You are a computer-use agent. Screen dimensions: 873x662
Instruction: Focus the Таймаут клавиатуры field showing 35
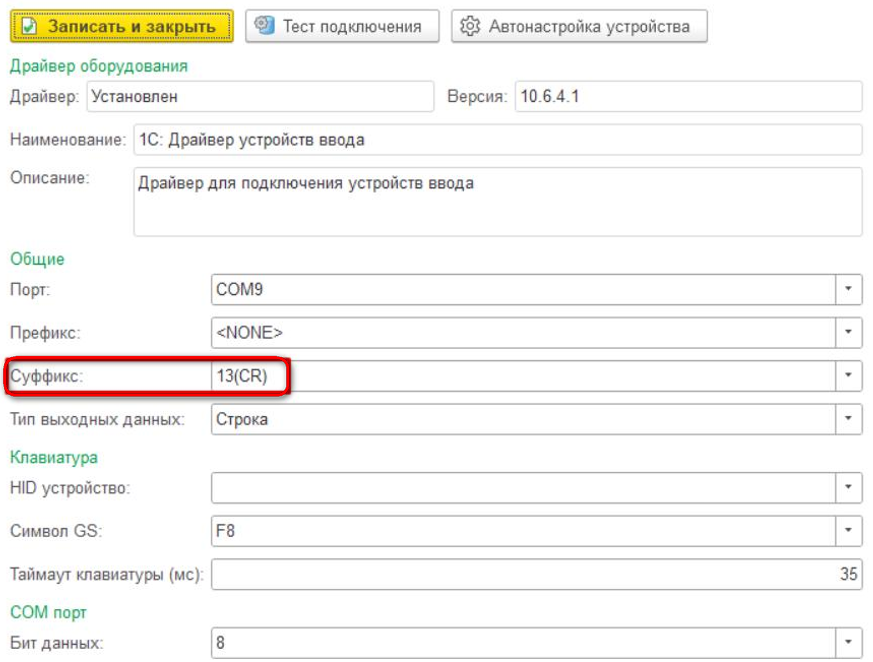click(537, 574)
